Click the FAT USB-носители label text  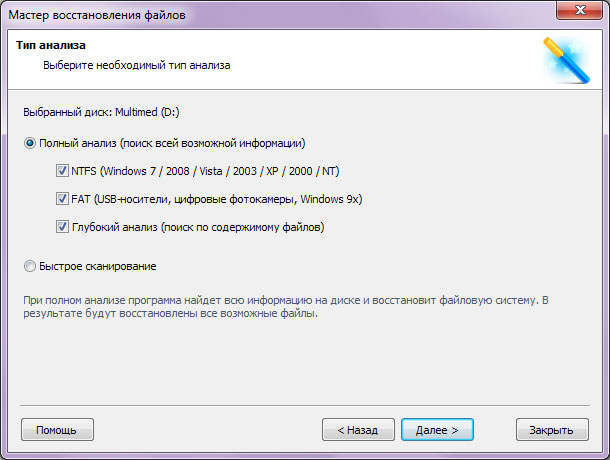pos(217,199)
